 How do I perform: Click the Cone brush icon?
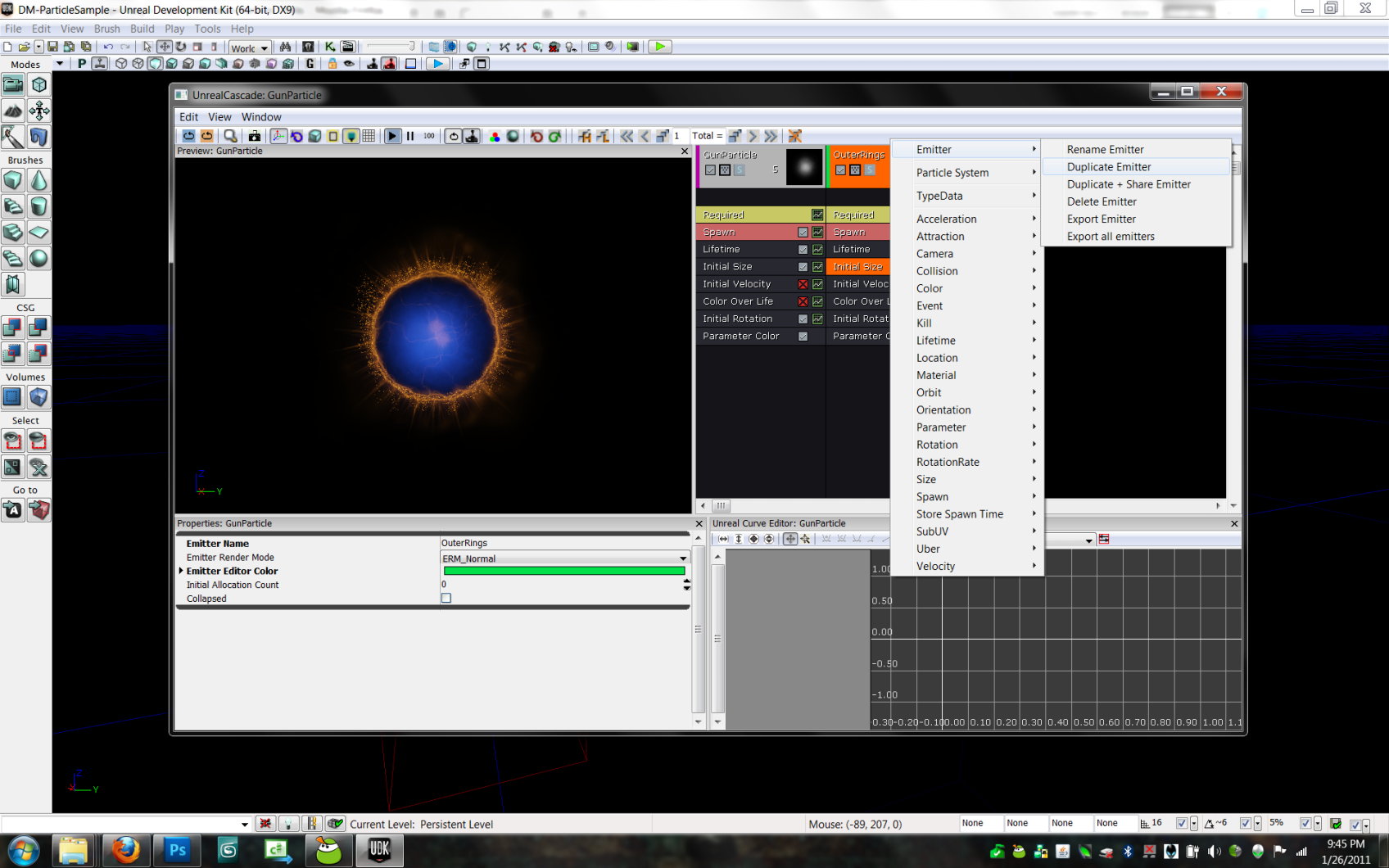(x=38, y=180)
